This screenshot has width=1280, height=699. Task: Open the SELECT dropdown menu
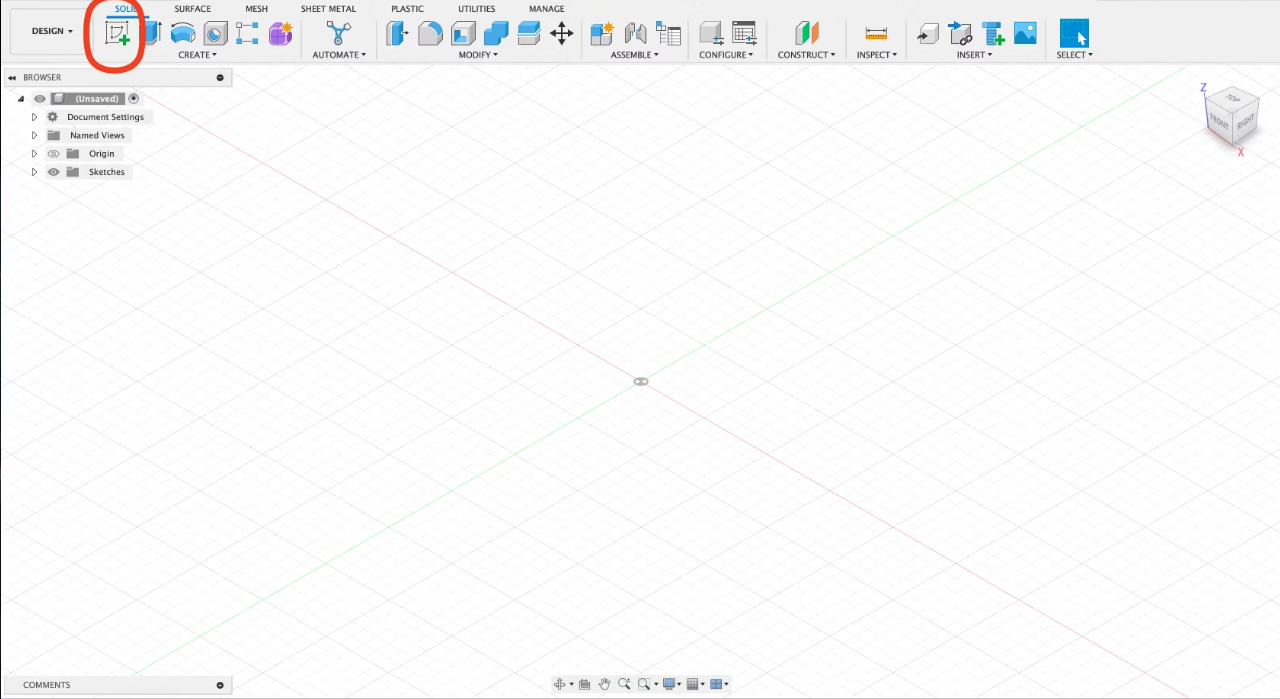point(1074,55)
